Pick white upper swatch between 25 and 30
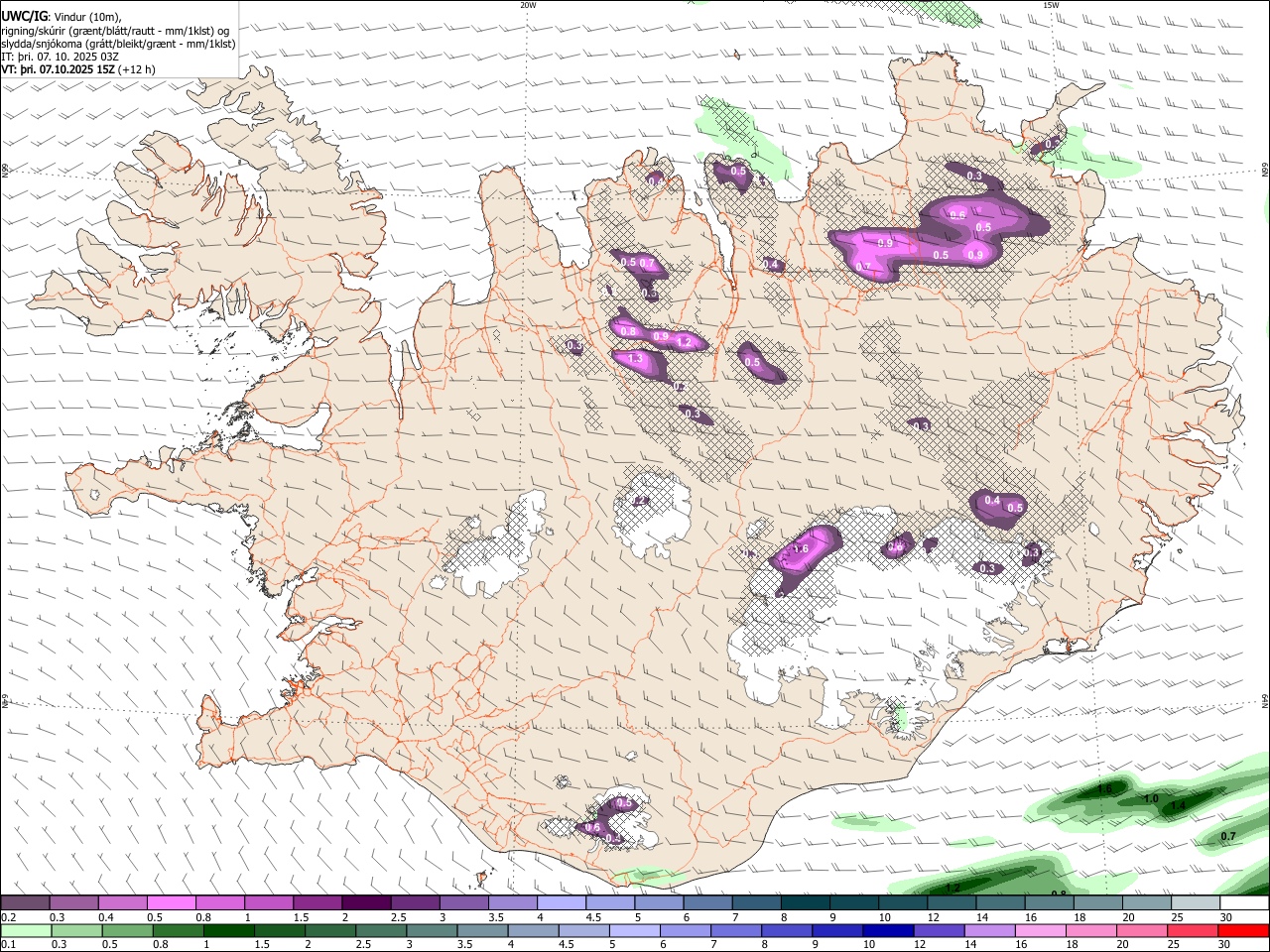 click(1195, 903)
